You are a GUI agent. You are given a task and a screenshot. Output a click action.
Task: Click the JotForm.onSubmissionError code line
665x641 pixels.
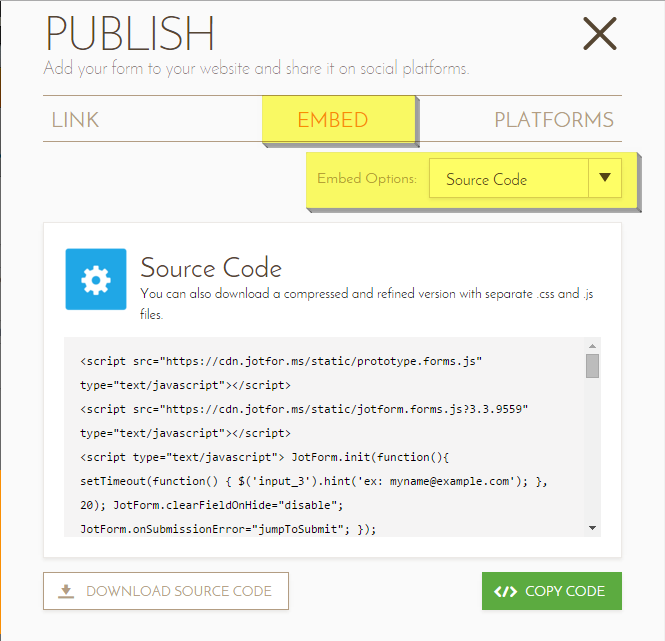point(228,527)
